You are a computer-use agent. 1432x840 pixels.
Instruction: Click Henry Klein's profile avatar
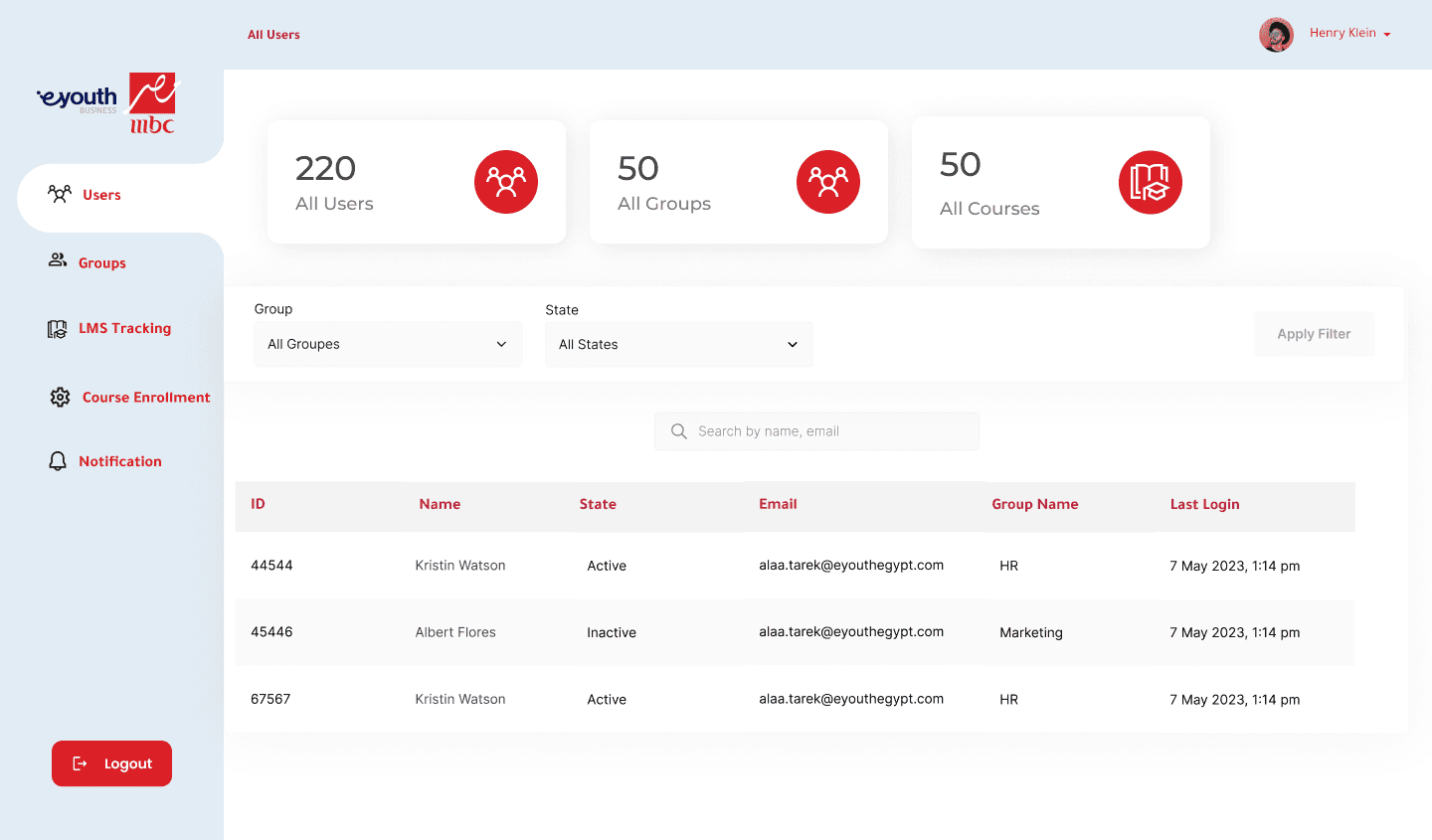pos(1276,35)
